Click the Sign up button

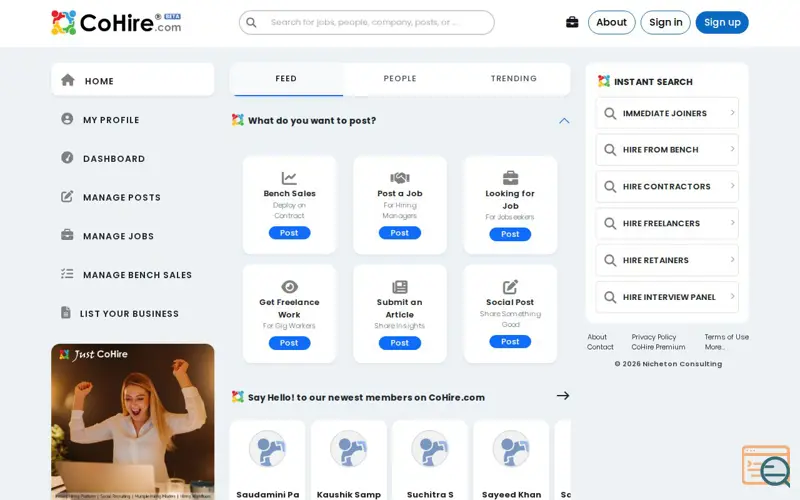click(722, 22)
